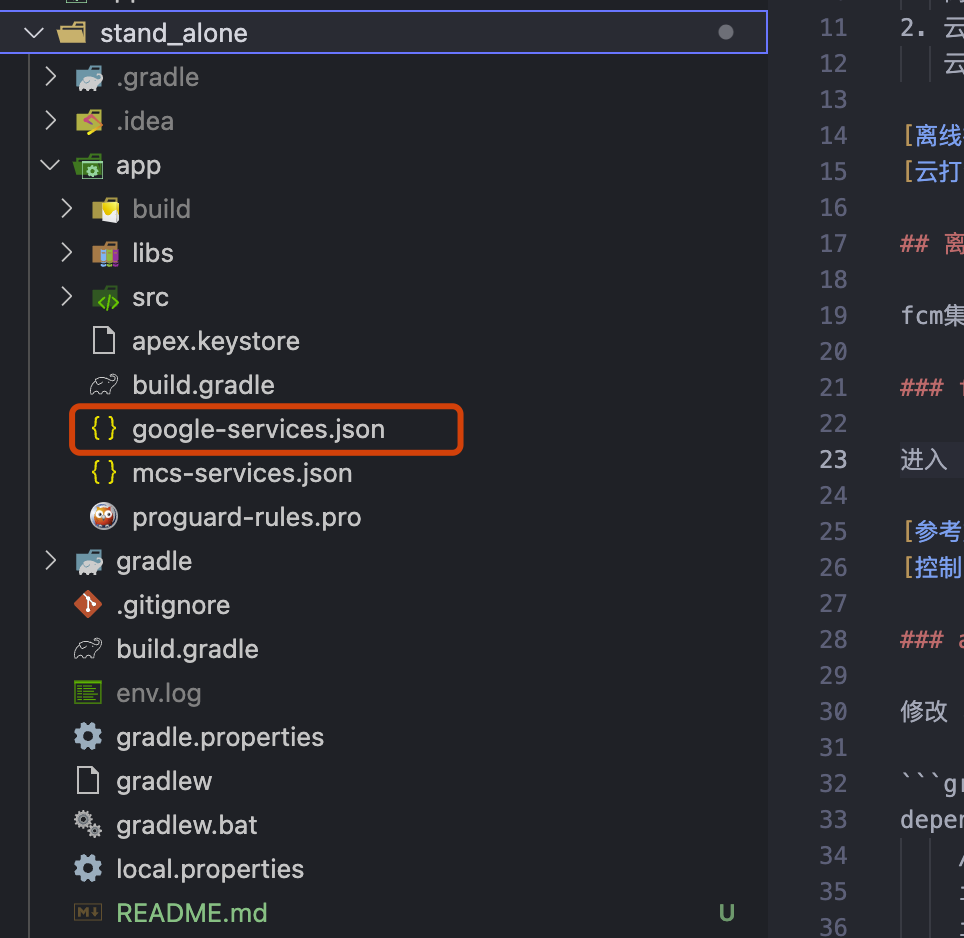Click the untracked U status badge on README.md
The image size is (964, 938).
[x=727, y=913]
